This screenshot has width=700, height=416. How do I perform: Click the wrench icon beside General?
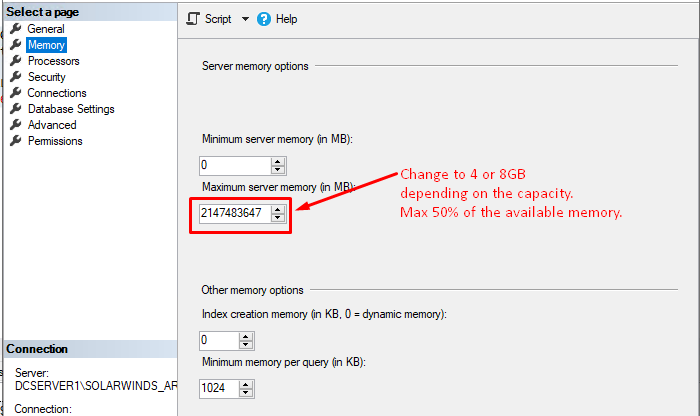pos(16,29)
